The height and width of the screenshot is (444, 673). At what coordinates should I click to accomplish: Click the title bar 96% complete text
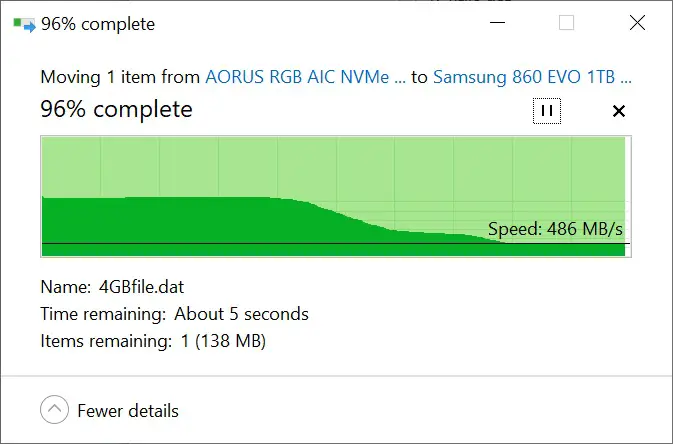(x=98, y=24)
